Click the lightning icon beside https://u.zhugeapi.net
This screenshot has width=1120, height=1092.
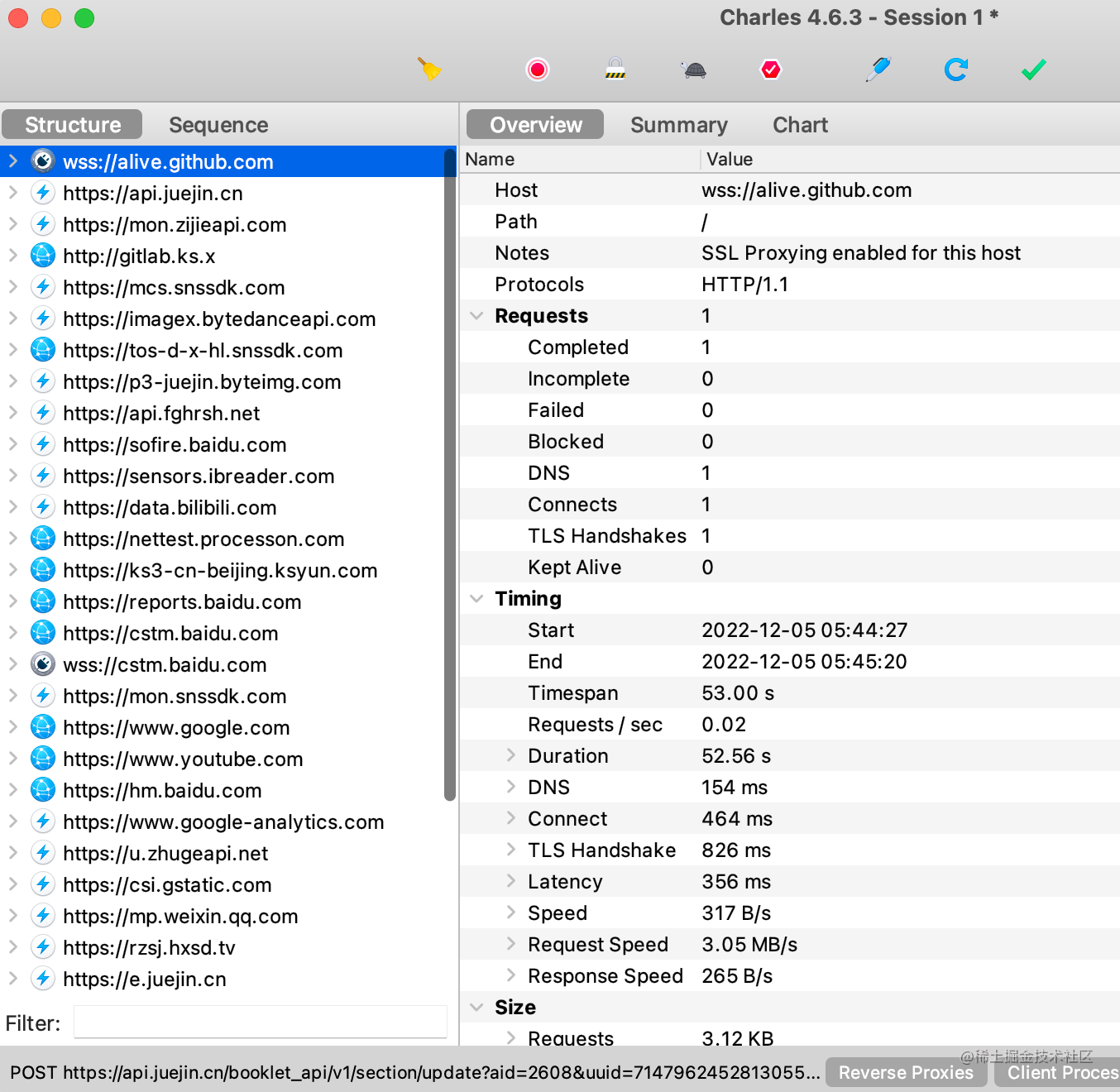43,853
